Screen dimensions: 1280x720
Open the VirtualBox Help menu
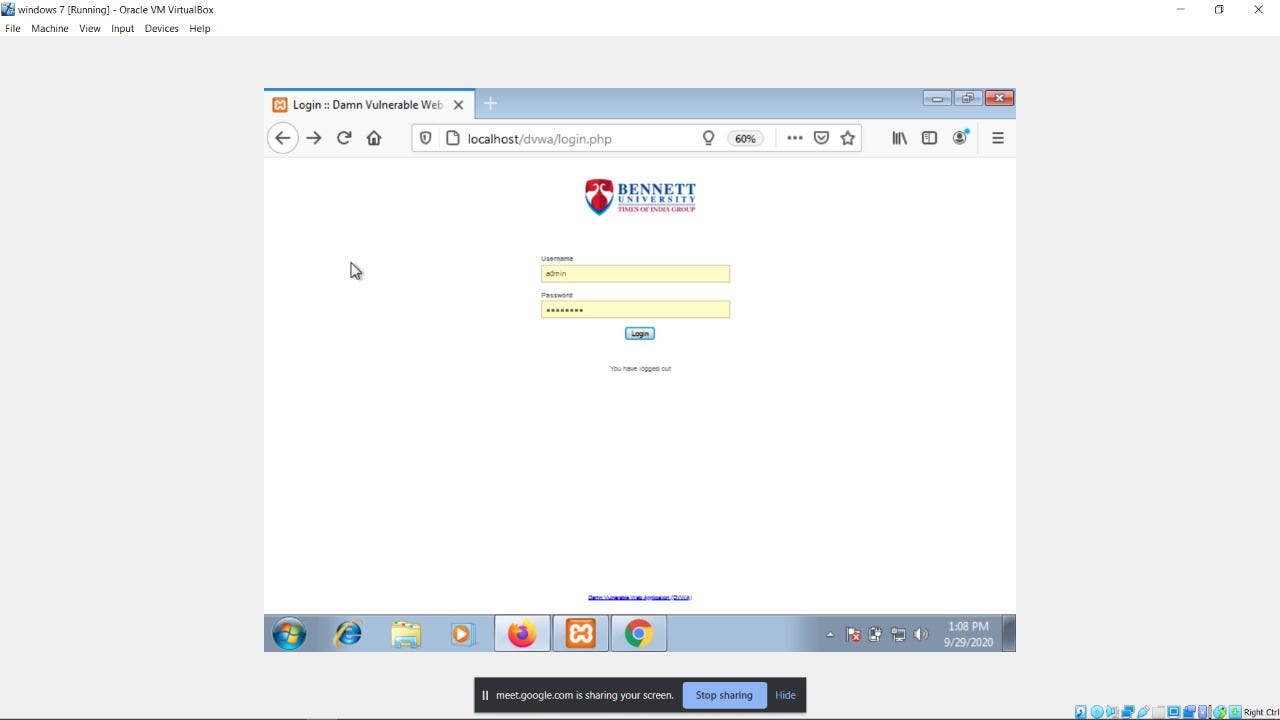pos(200,28)
